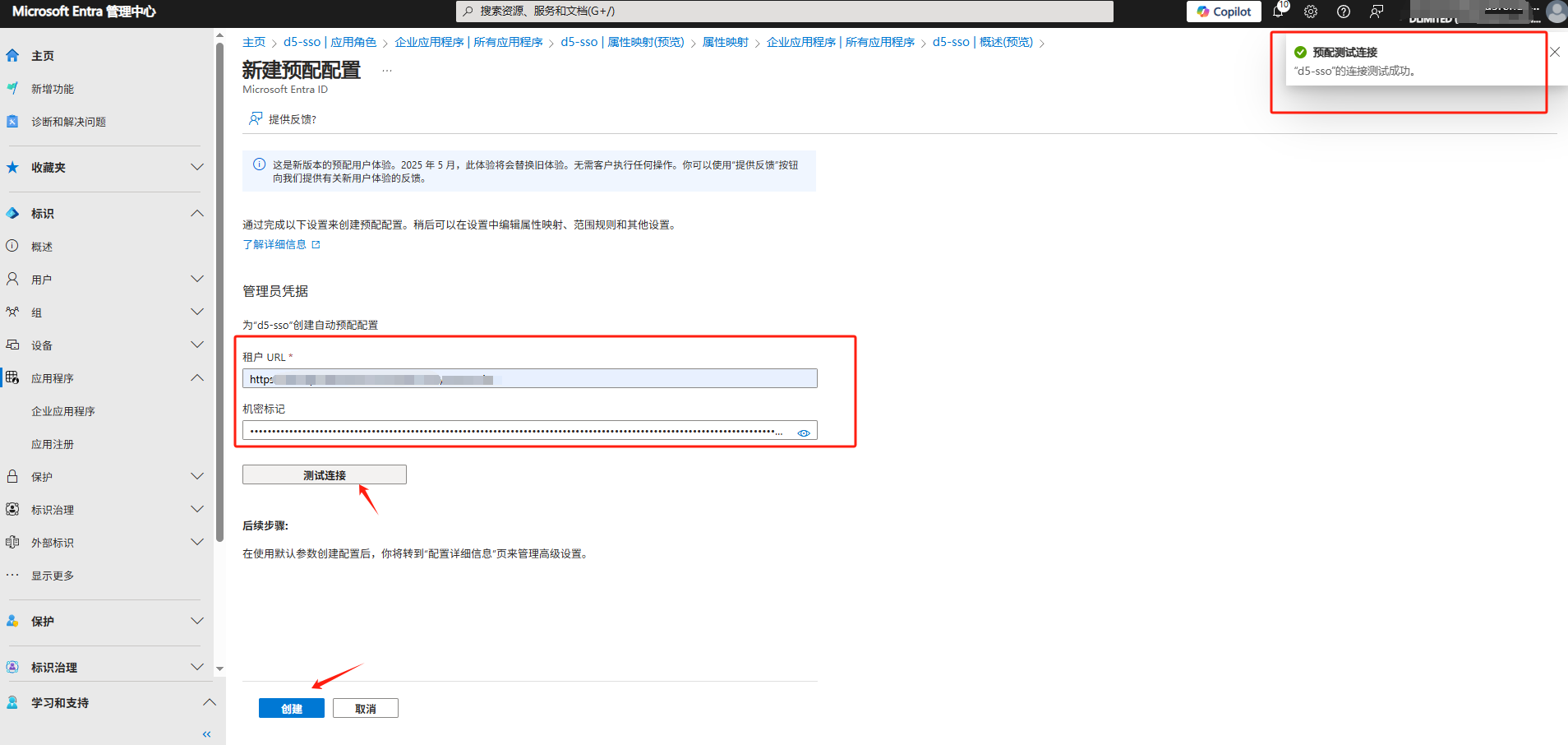1568x745 pixels.
Task: Click the 租户 URL input field
Action: [530, 378]
